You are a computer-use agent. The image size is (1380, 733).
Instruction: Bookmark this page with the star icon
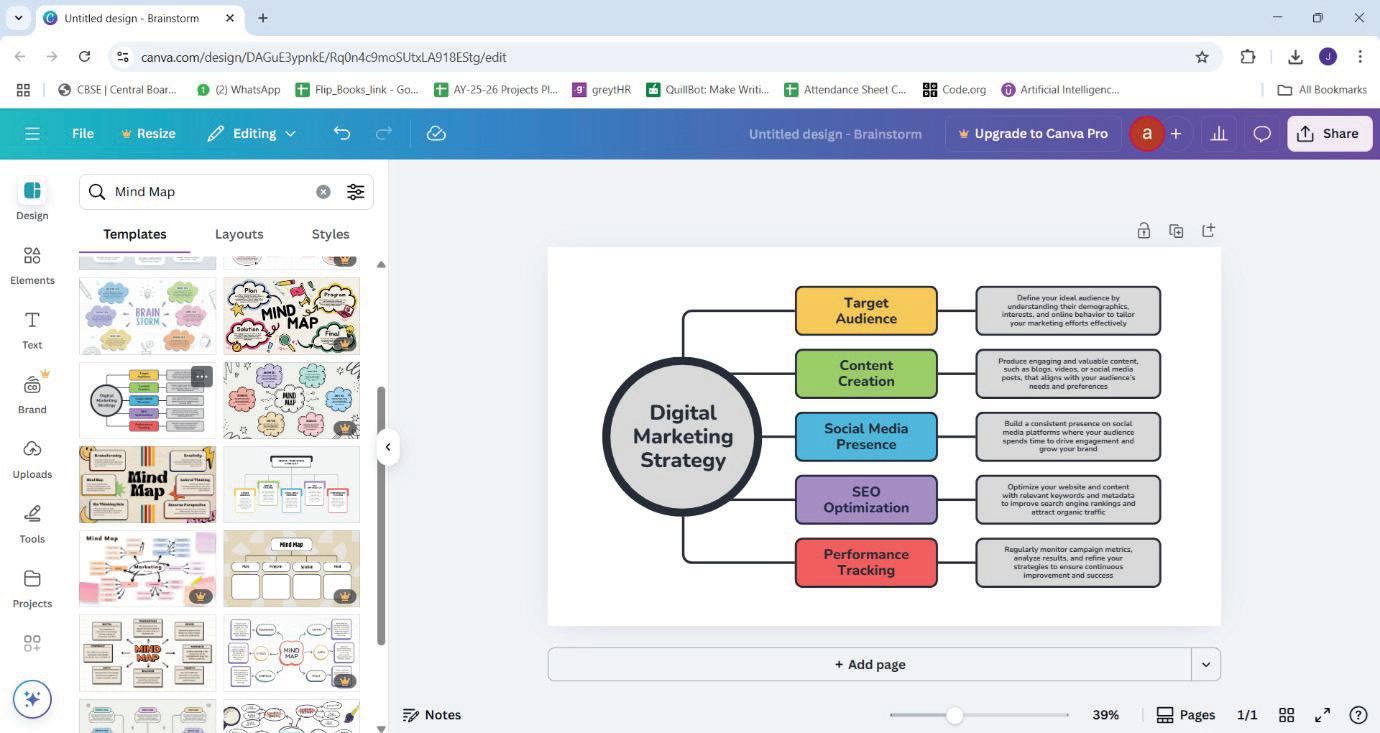1202,57
